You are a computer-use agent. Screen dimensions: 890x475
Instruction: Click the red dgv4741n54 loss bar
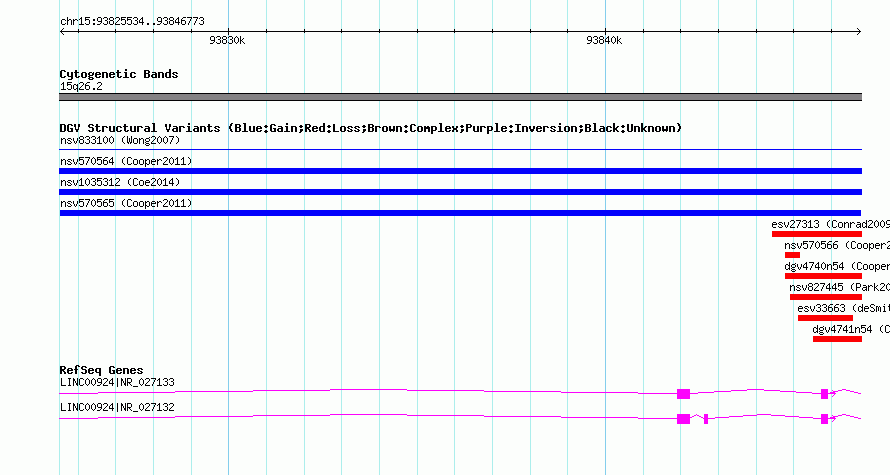837,339
